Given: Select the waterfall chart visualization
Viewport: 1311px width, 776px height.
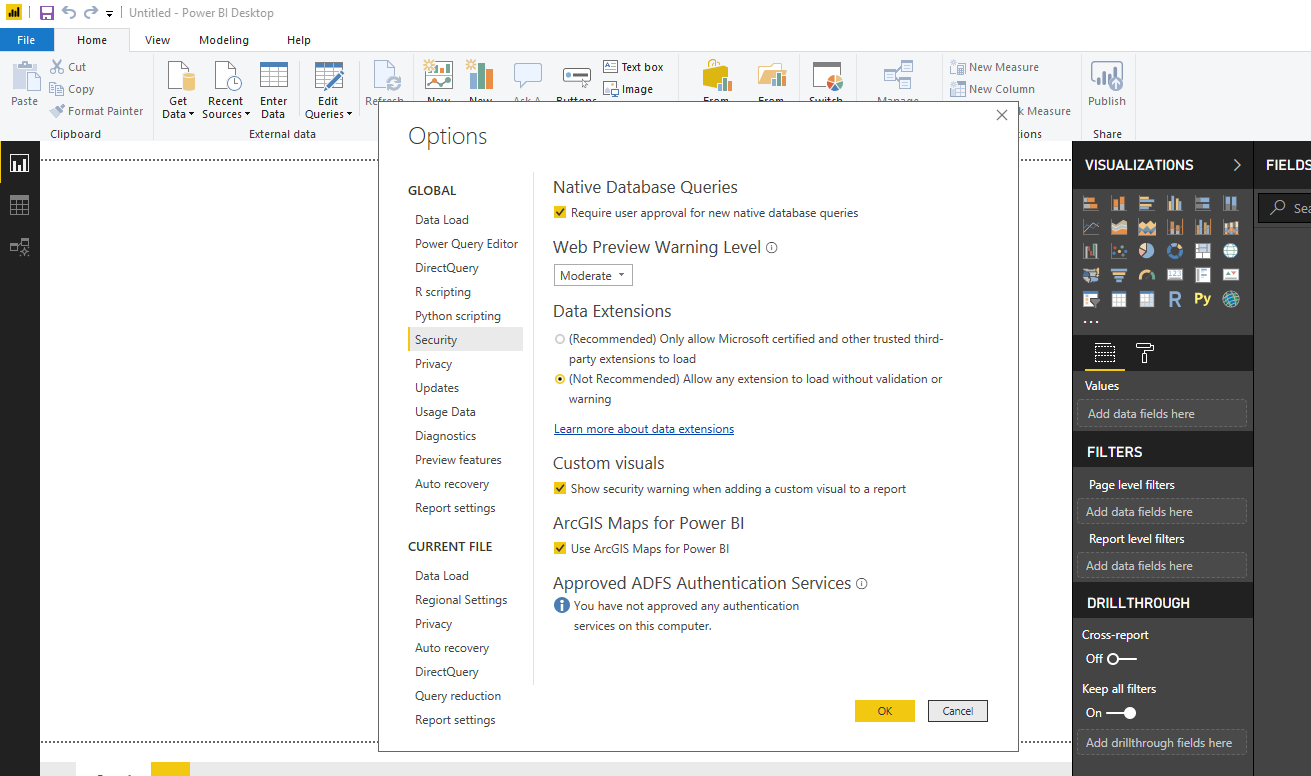Looking at the screenshot, I should [1091, 251].
